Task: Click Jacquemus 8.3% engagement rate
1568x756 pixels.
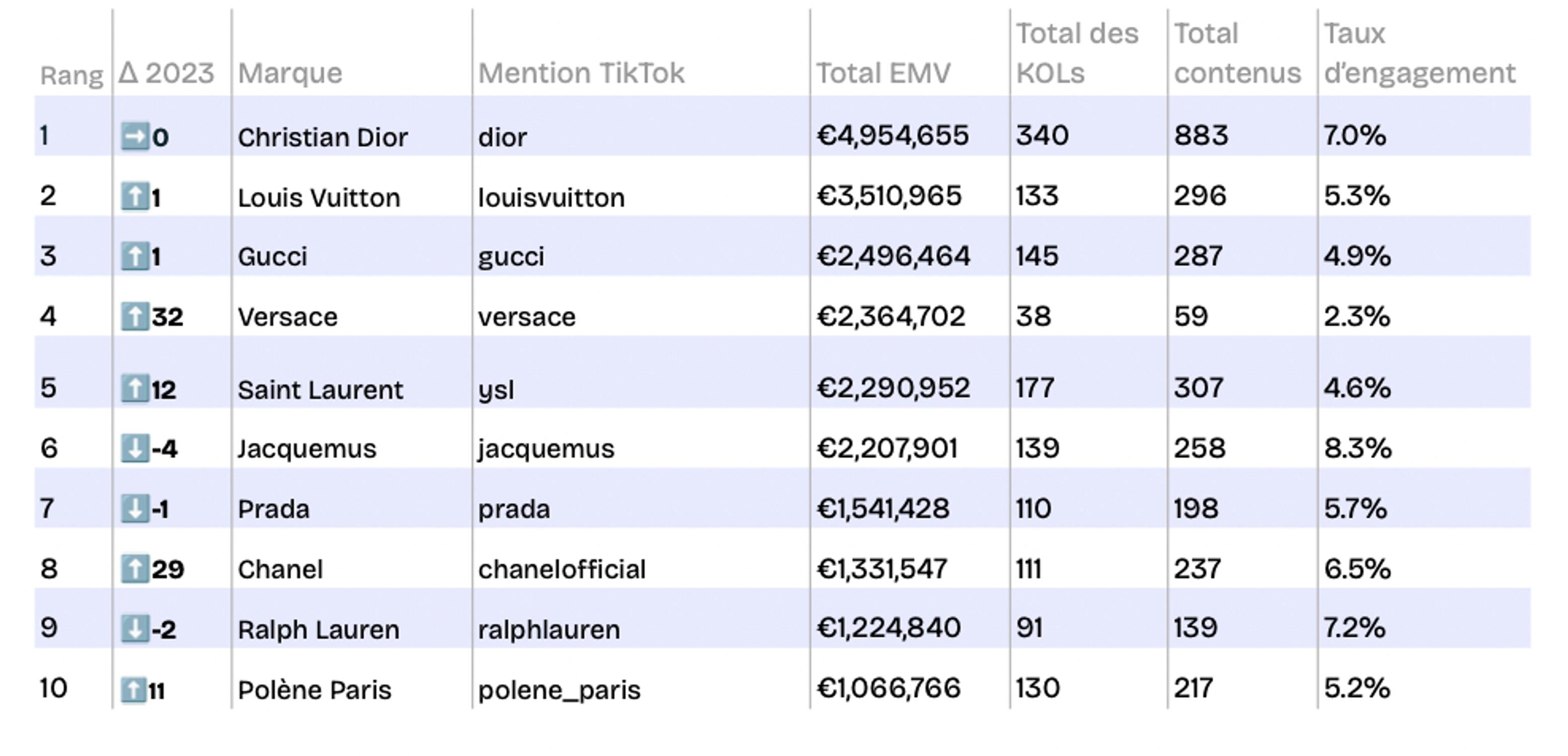Action: tap(1357, 449)
